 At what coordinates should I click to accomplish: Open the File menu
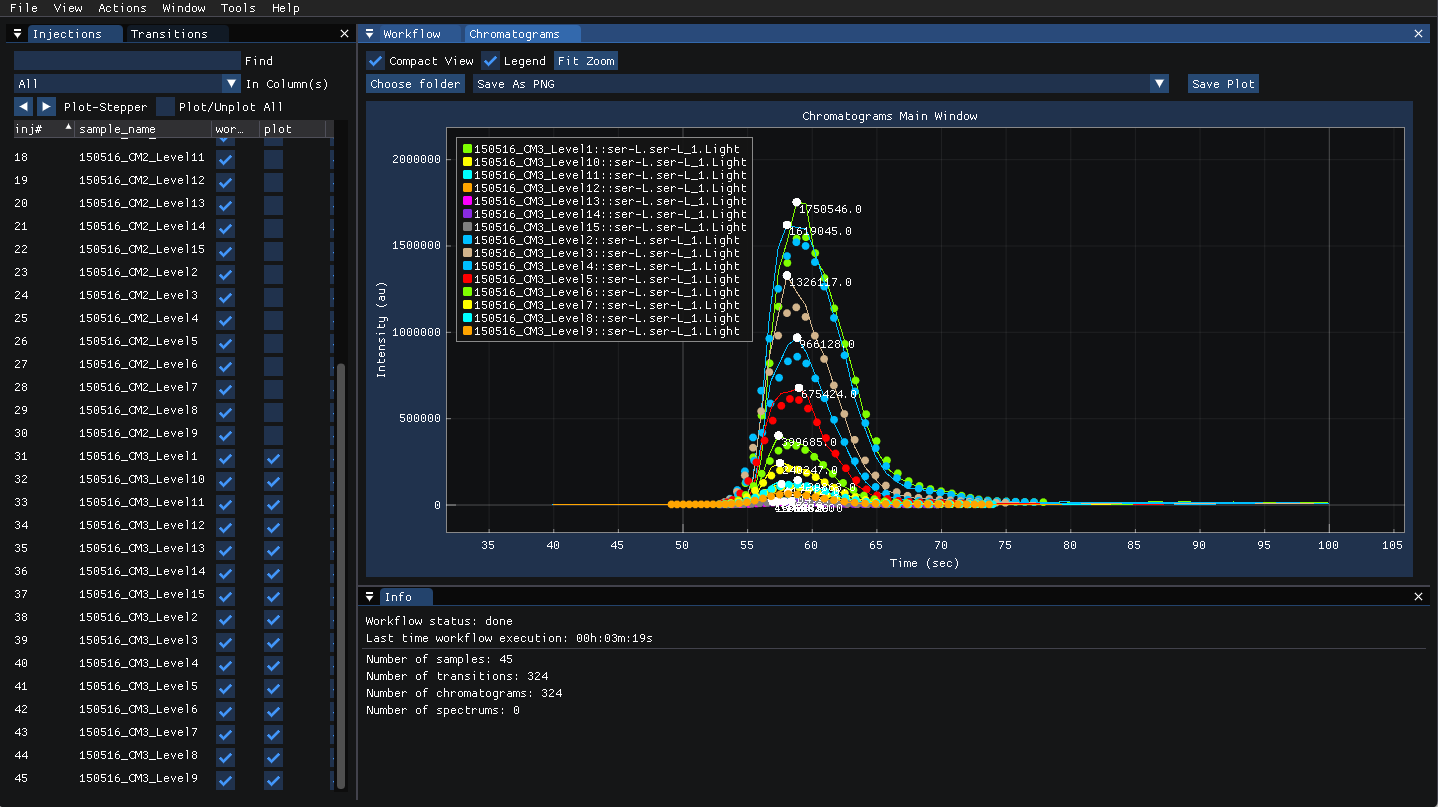[x=23, y=8]
